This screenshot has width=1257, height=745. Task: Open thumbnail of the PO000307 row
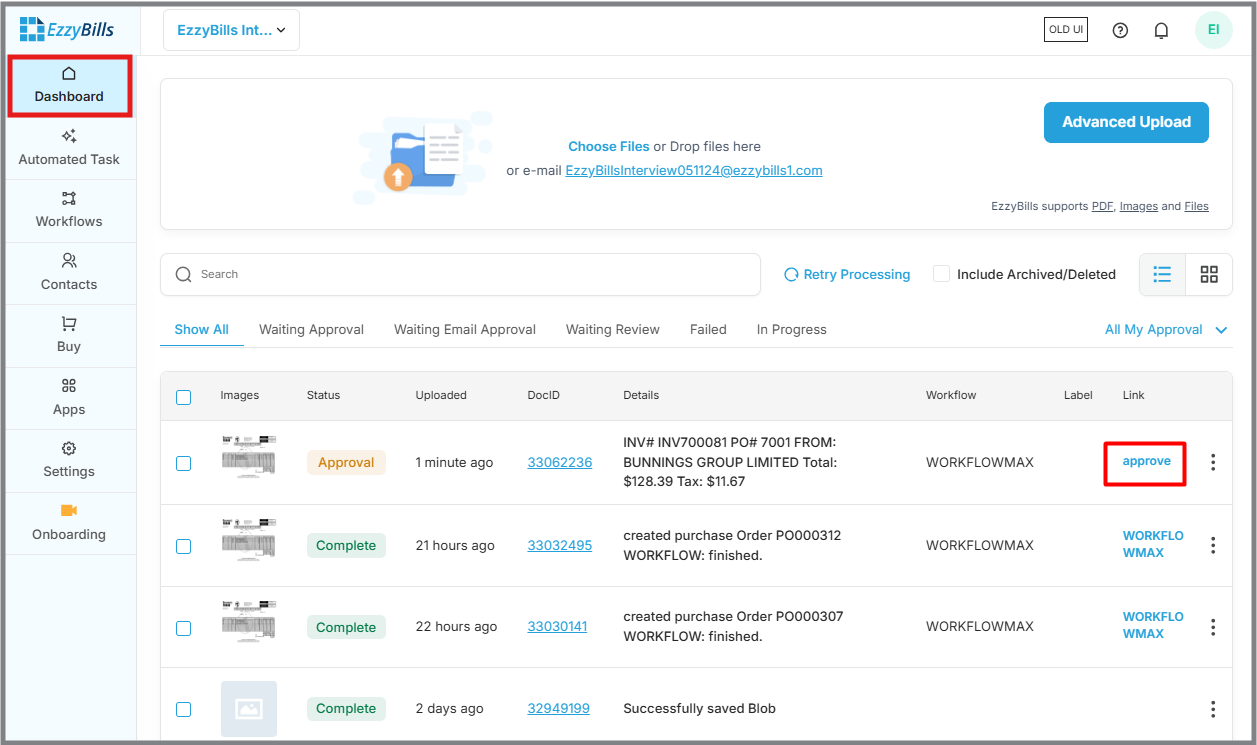point(249,621)
